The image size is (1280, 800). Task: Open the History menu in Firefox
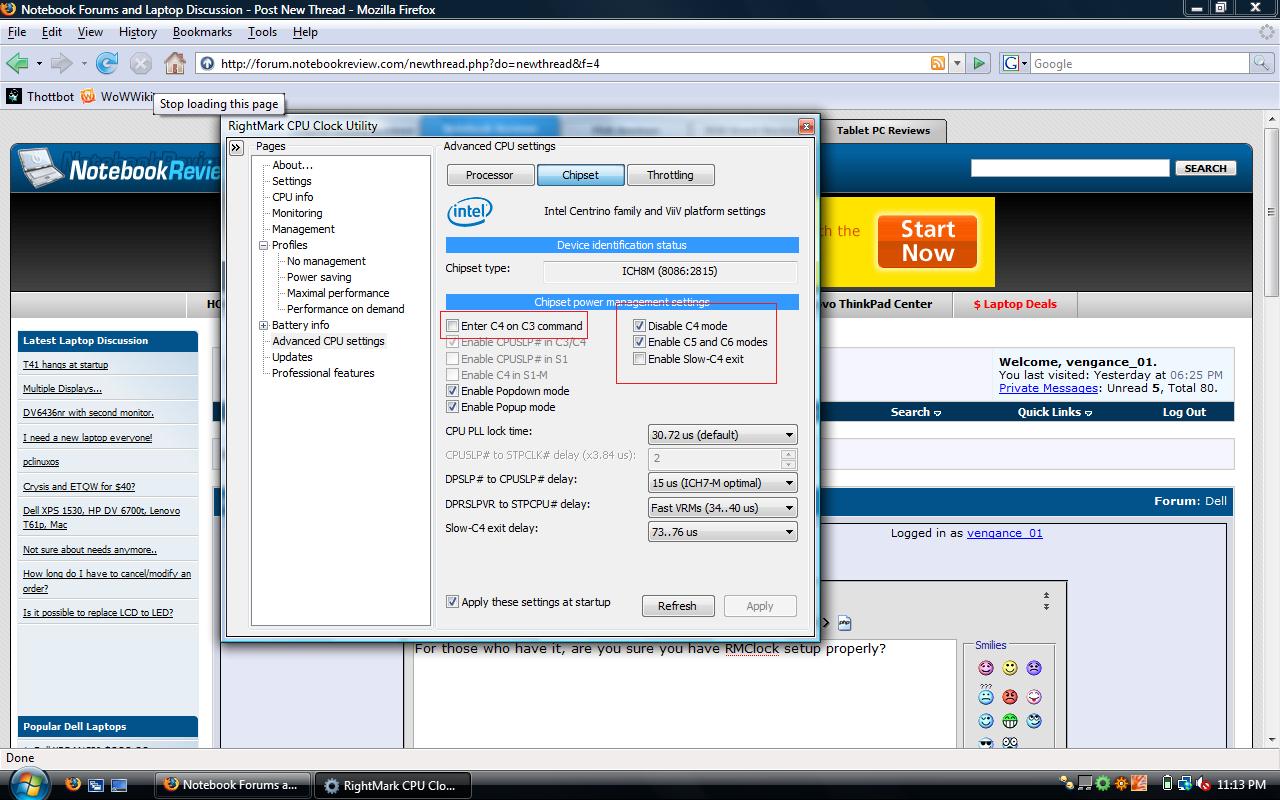tap(138, 32)
